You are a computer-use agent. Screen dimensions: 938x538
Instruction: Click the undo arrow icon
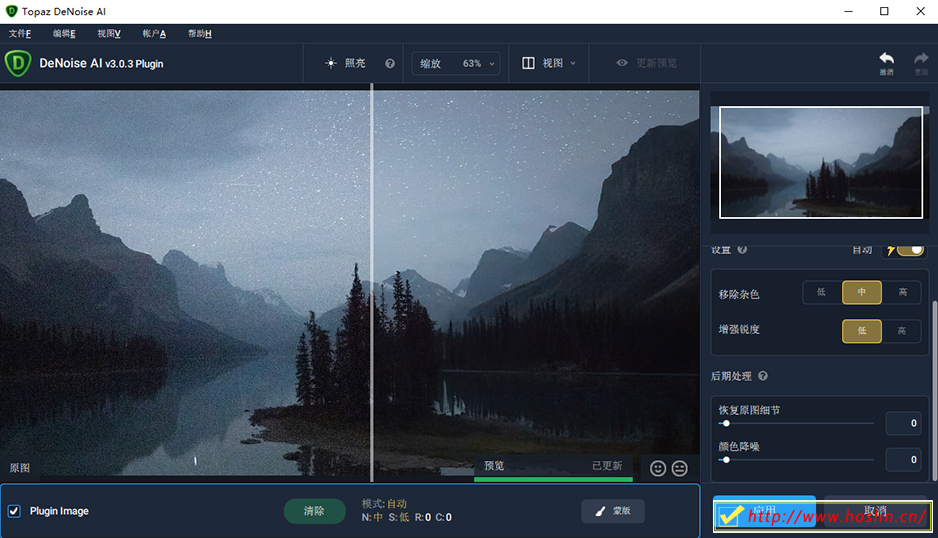pyautogui.click(x=887, y=59)
